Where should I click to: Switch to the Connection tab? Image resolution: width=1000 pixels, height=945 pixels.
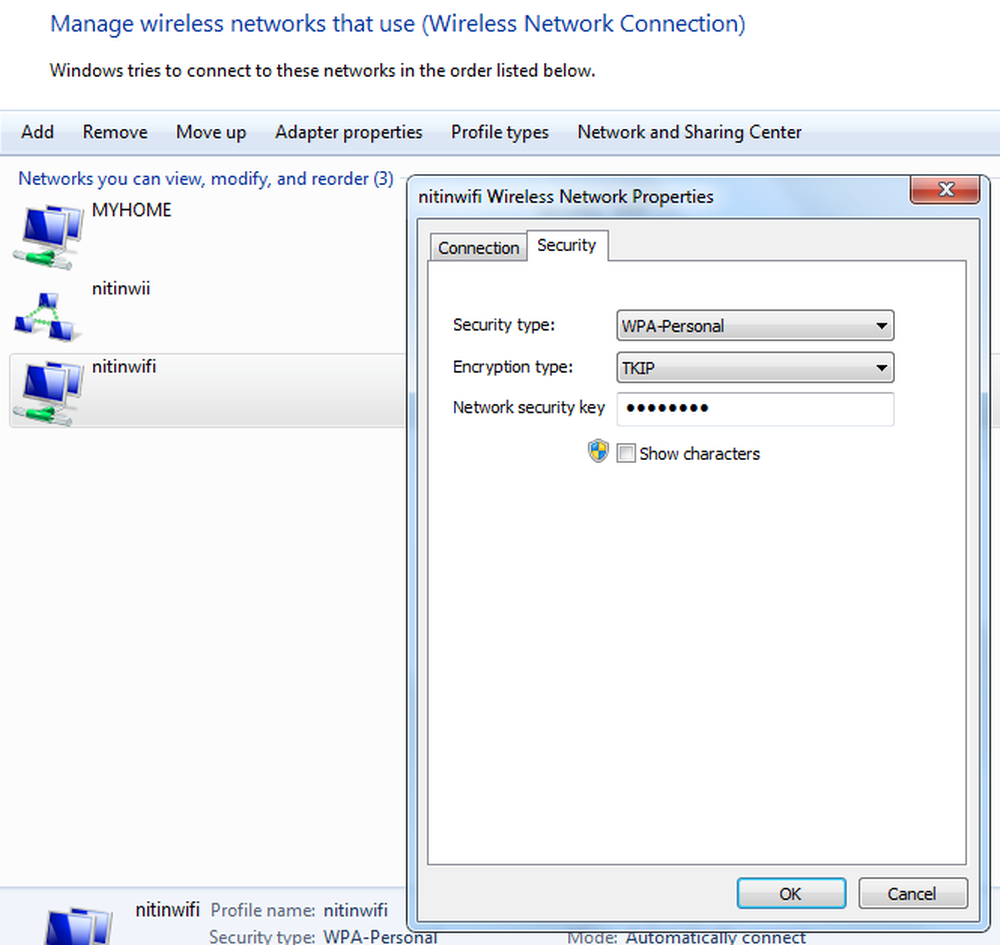pyautogui.click(x=478, y=247)
